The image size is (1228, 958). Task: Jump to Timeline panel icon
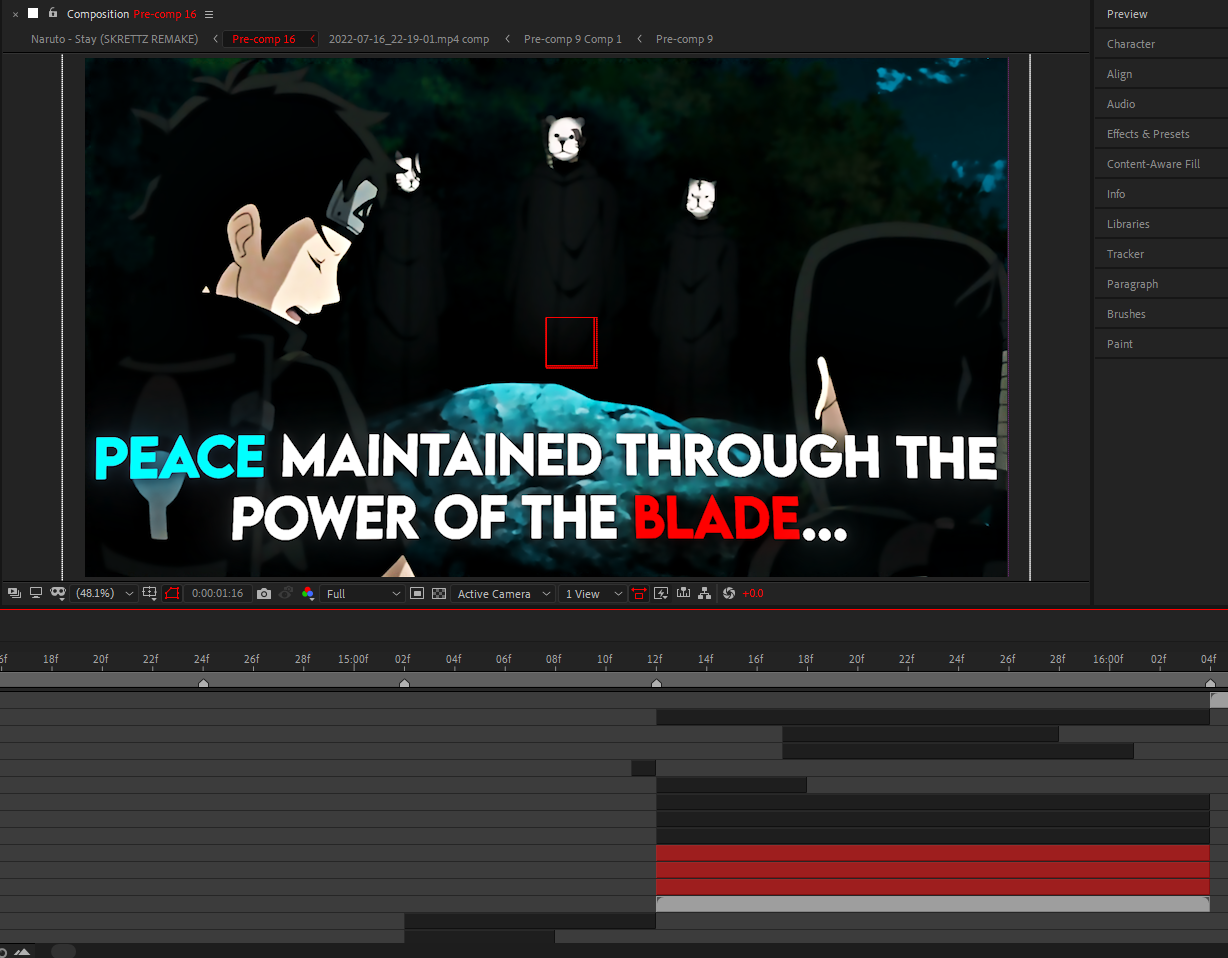683,593
